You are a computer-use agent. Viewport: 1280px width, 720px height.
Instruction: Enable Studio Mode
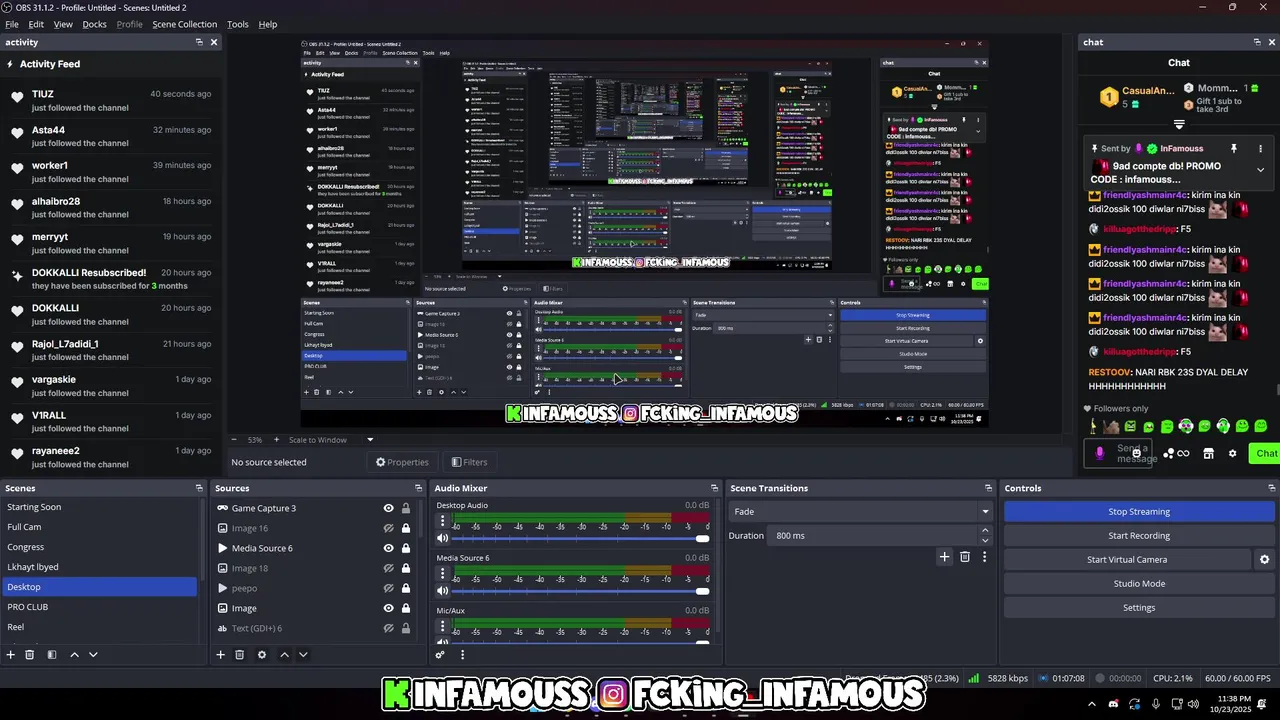point(1139,584)
